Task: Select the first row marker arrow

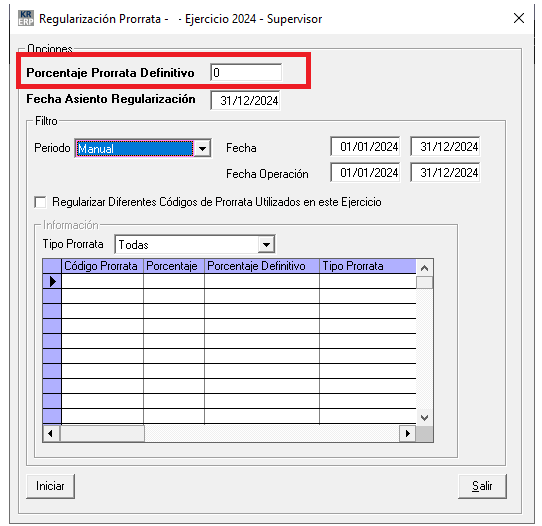Action: [x=52, y=281]
